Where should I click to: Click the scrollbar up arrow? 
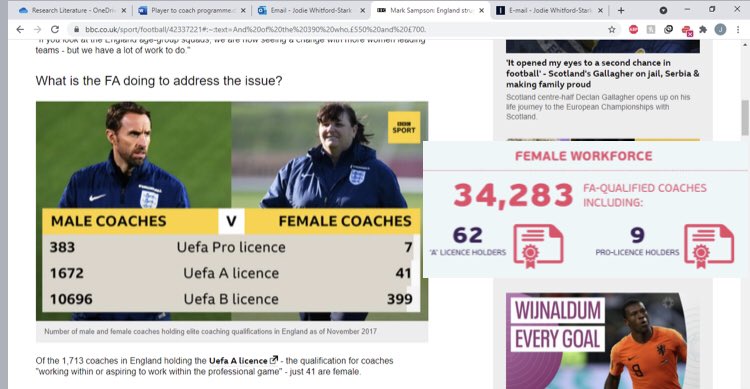745,44
